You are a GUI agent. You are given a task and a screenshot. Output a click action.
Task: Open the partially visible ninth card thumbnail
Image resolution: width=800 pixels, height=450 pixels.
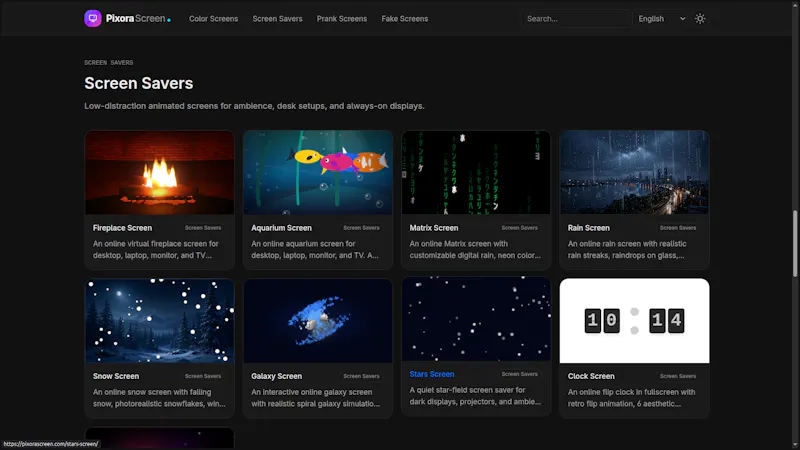tap(160, 438)
